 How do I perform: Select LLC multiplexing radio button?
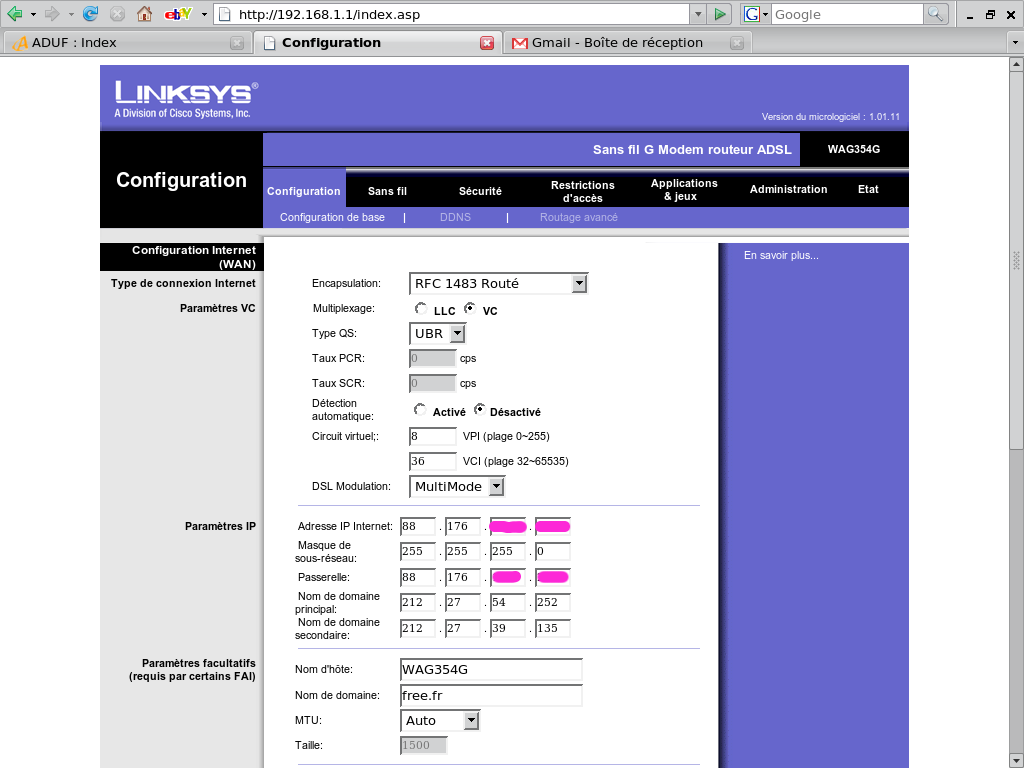(x=421, y=308)
